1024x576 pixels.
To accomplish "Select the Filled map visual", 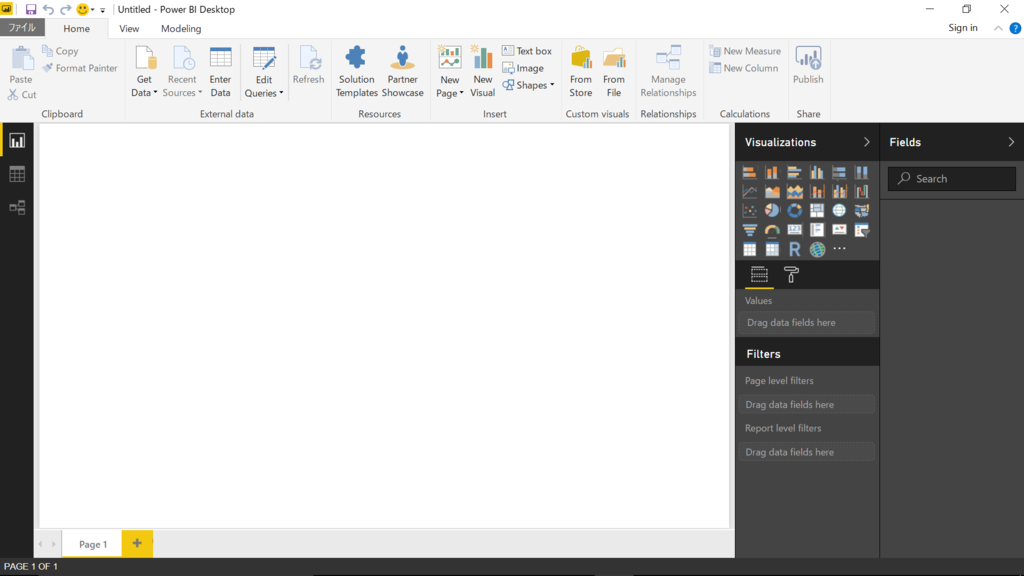I will coord(862,210).
